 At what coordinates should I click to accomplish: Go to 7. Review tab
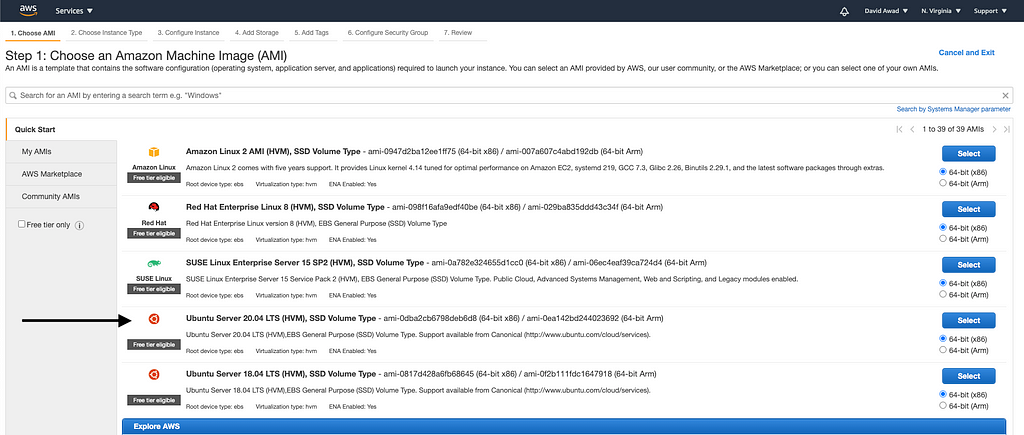click(x=458, y=33)
